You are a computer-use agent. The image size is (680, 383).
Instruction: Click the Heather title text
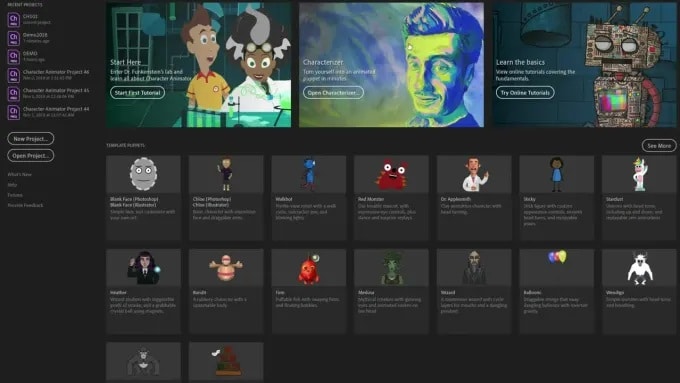click(x=118, y=292)
